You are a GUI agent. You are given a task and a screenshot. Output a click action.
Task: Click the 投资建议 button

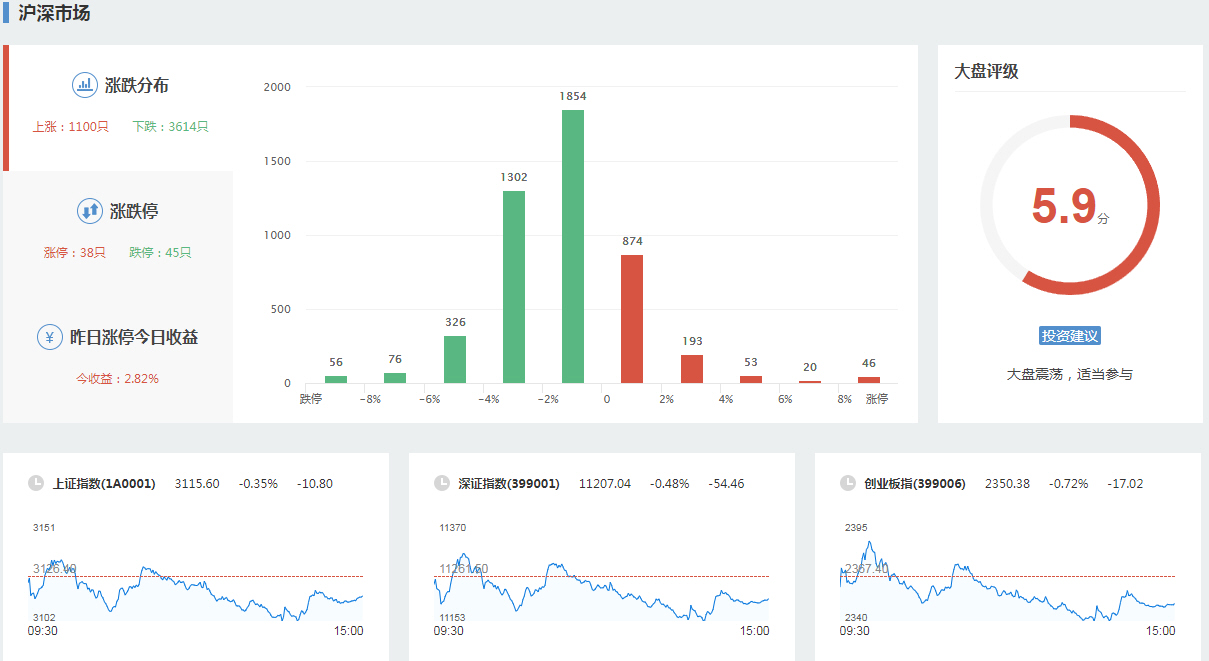1070,336
